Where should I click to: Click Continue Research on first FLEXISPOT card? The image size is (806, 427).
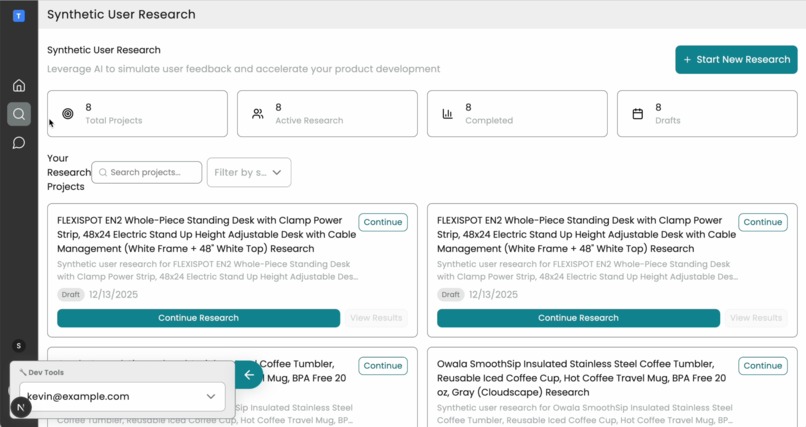click(198, 318)
